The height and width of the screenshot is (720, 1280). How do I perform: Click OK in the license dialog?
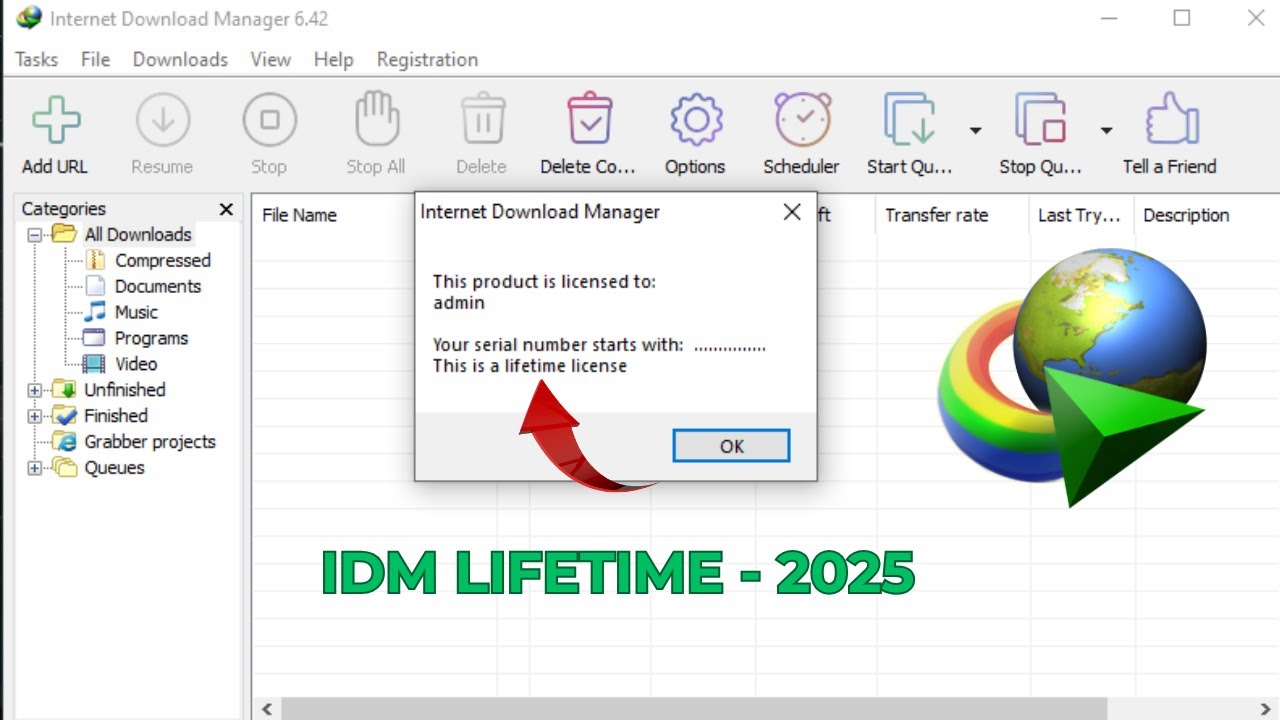tap(732, 446)
